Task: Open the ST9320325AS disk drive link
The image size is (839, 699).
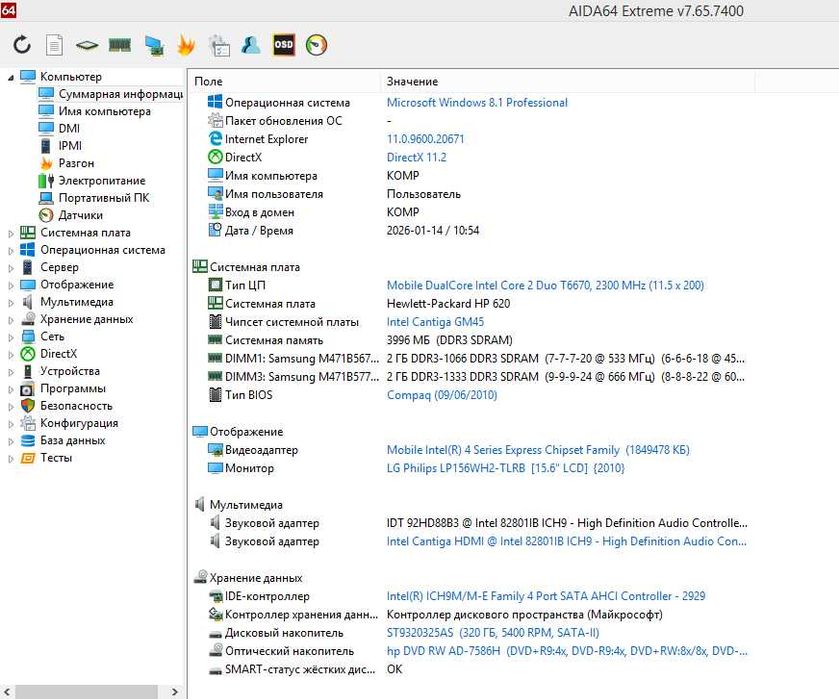Action: [x=493, y=633]
